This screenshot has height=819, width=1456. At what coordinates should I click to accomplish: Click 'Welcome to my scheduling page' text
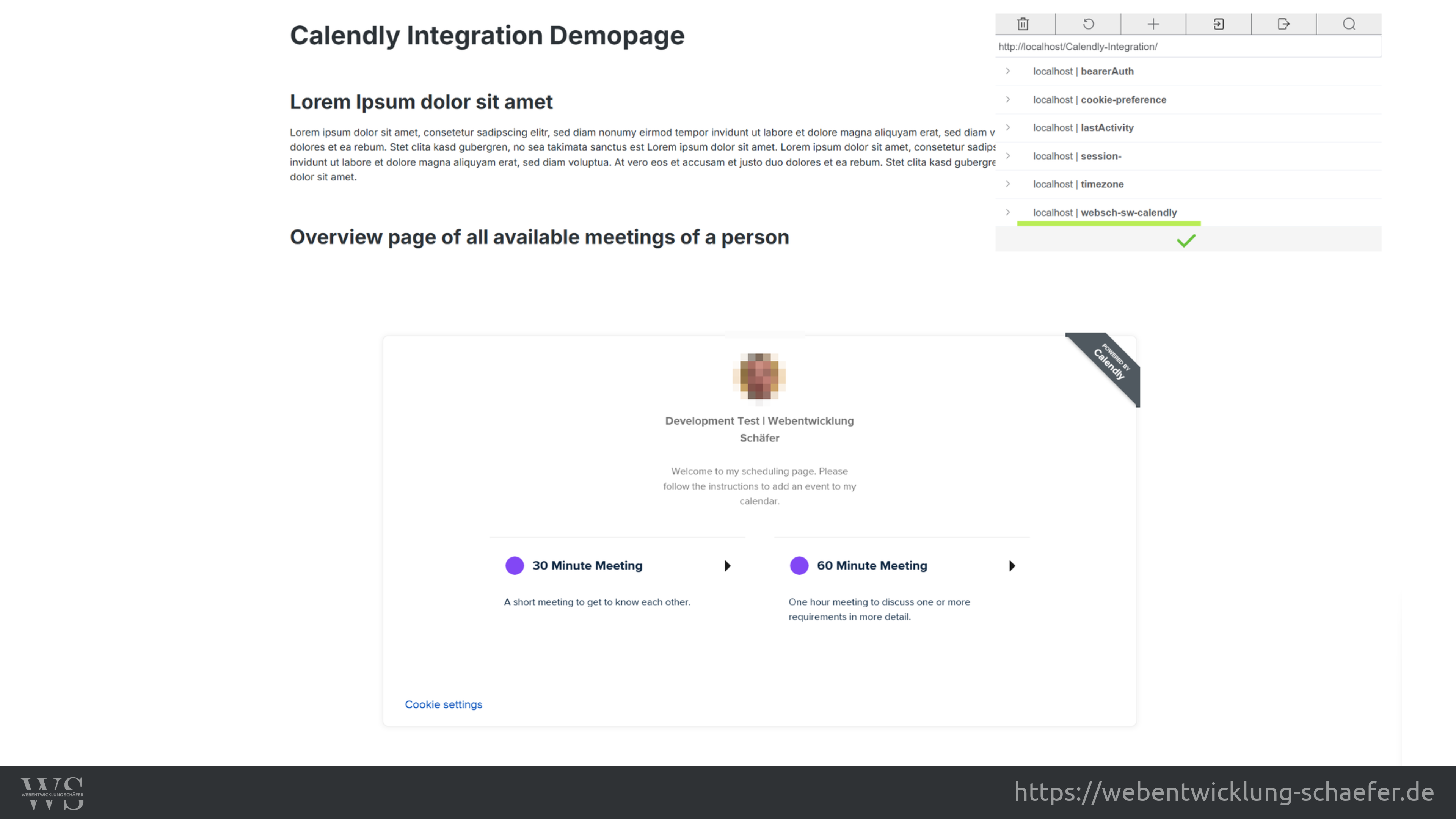click(759, 486)
